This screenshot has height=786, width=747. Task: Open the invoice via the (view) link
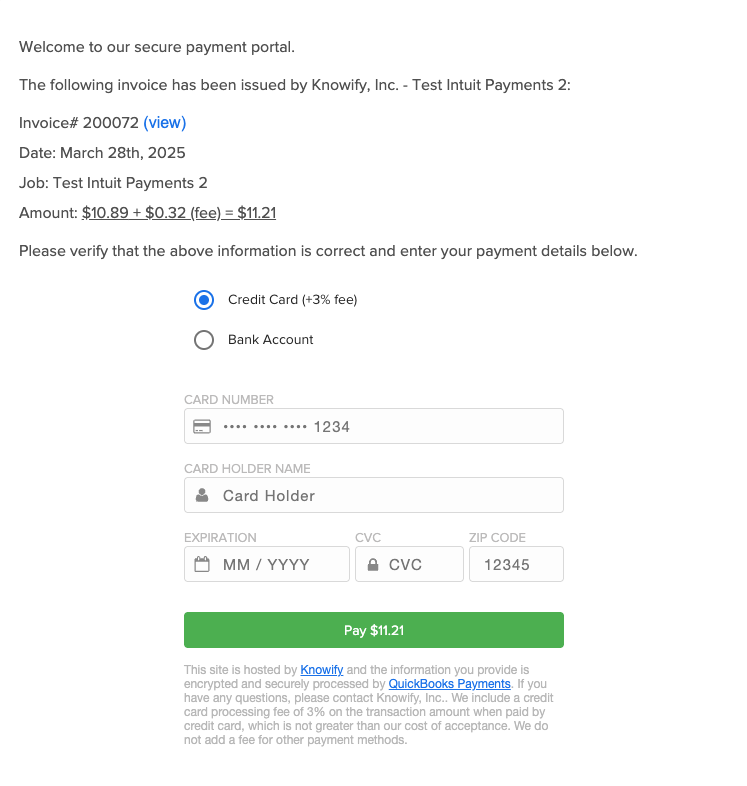(x=165, y=123)
